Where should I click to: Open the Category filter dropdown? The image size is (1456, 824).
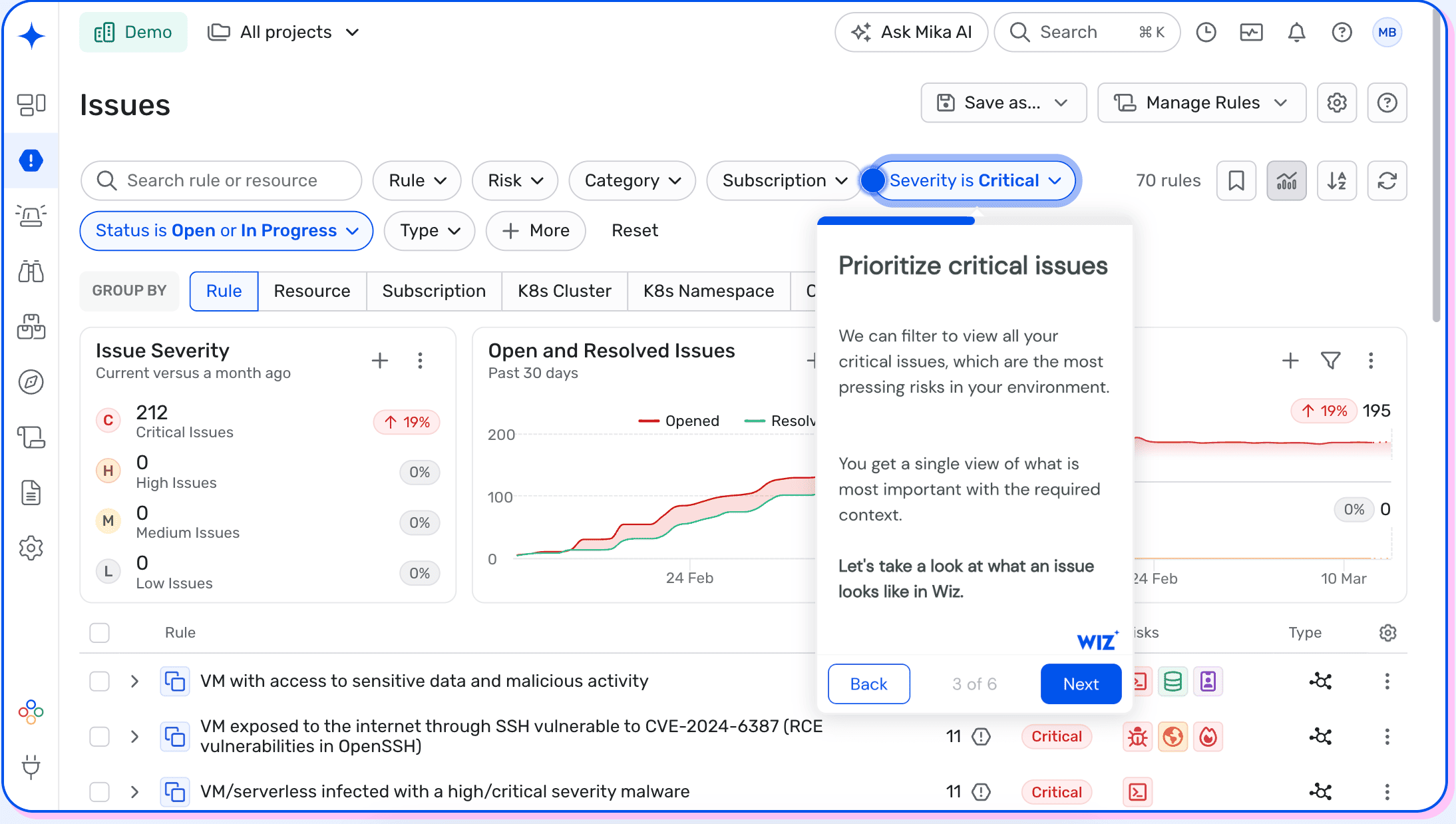coord(632,180)
